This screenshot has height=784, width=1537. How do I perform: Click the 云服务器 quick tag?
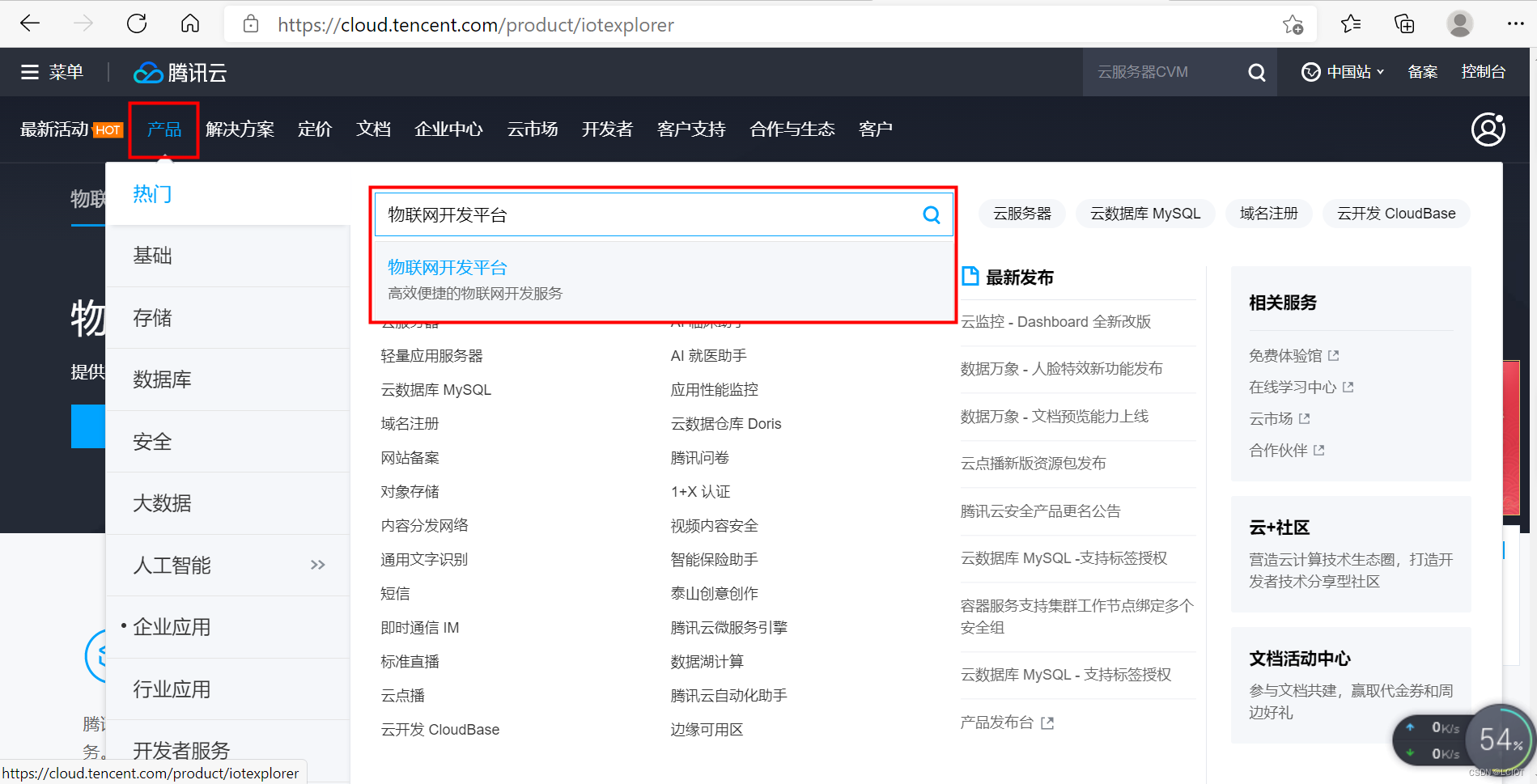[1022, 214]
